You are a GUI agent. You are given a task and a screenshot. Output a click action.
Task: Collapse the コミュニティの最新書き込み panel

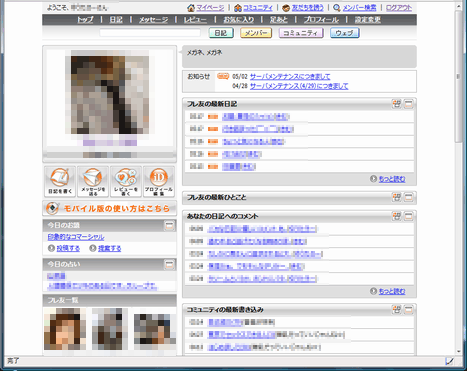[408, 309]
